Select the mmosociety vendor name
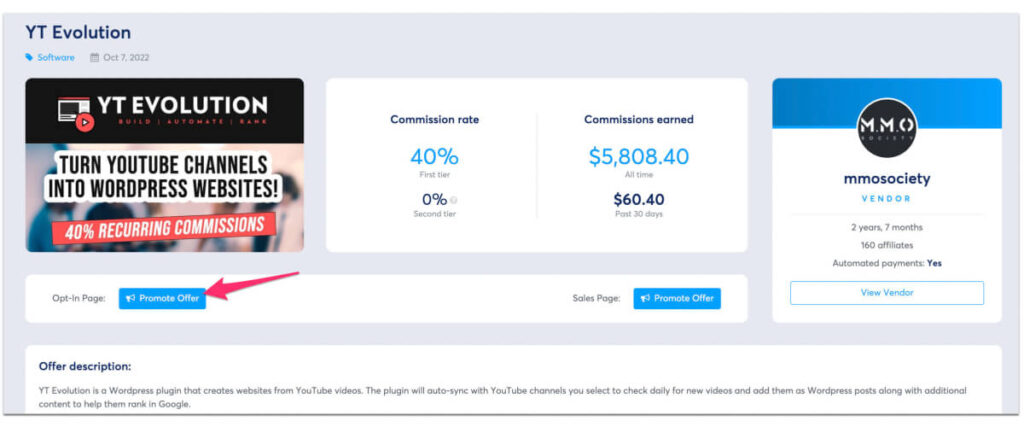1024x427 pixels. click(x=886, y=180)
